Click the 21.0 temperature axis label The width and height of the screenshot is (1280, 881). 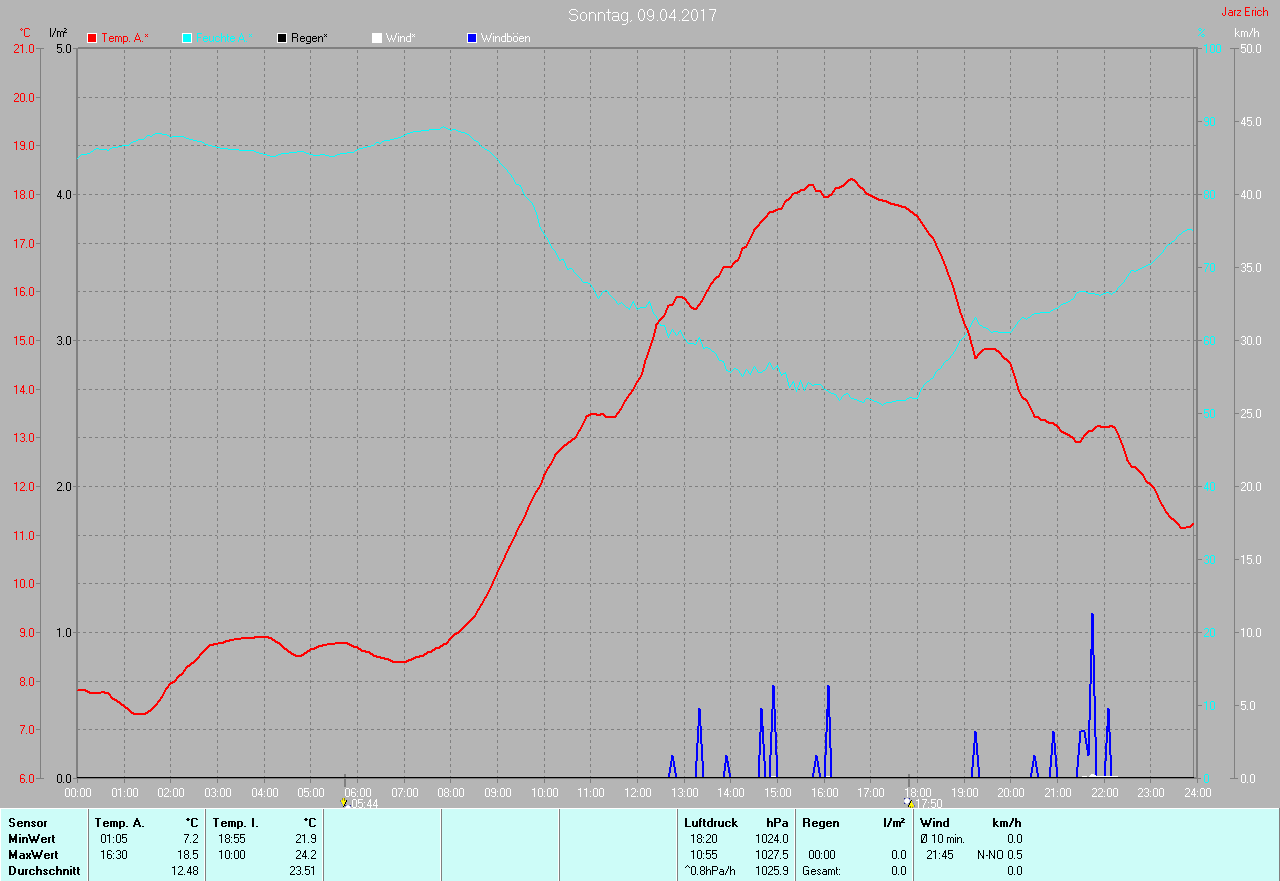click(22, 49)
